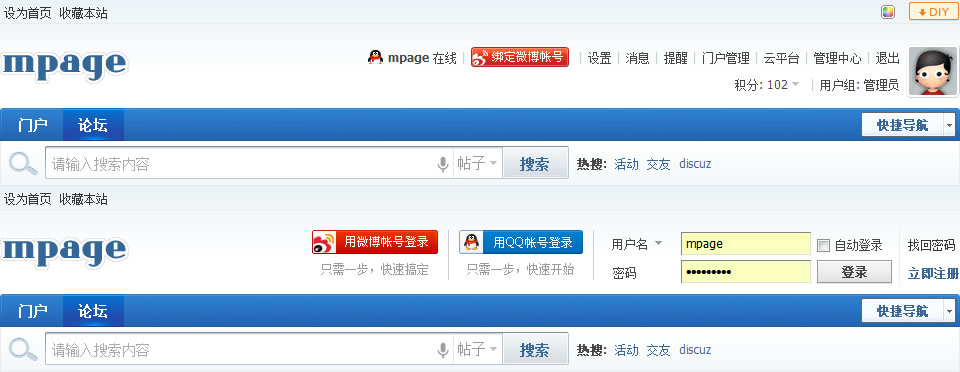
Task: Click hot search 交友 in the upper bar
Action: 658,164
